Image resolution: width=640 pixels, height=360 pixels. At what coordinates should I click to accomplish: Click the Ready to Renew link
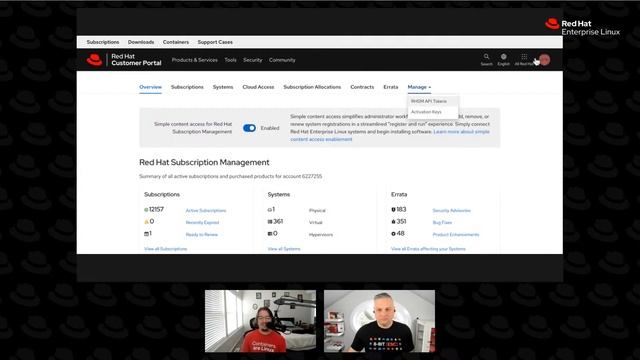click(x=202, y=235)
